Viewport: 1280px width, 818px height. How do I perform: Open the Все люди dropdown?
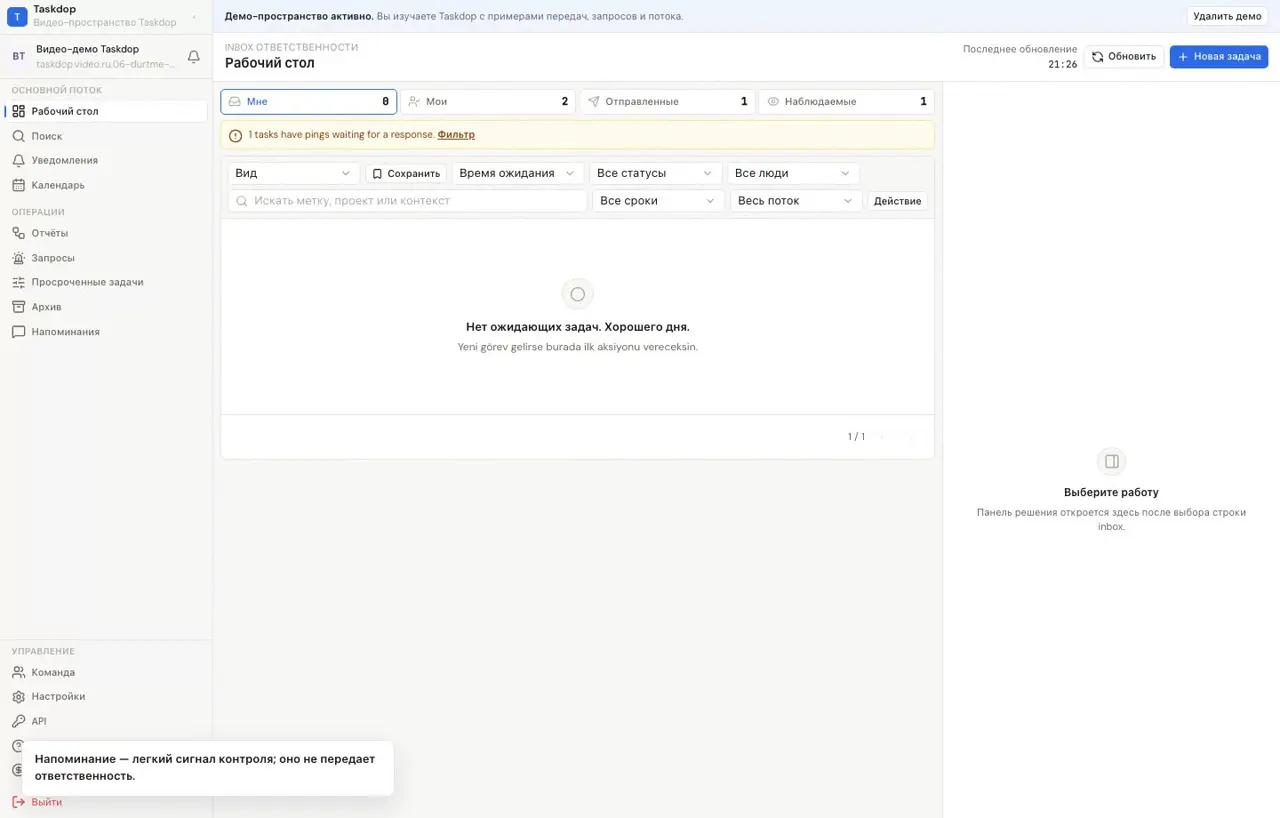click(793, 173)
